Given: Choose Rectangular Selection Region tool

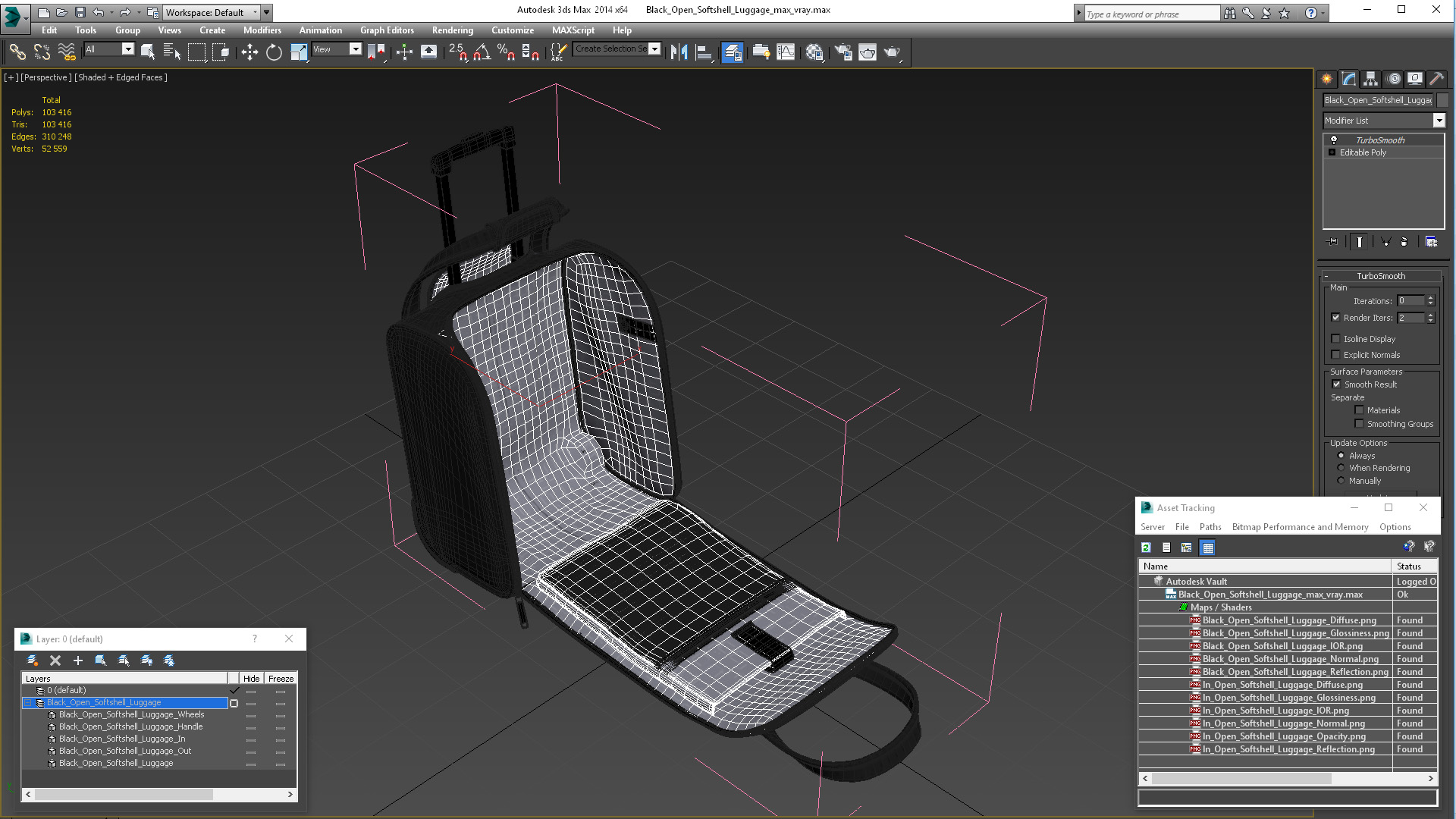Looking at the screenshot, I should (196, 52).
